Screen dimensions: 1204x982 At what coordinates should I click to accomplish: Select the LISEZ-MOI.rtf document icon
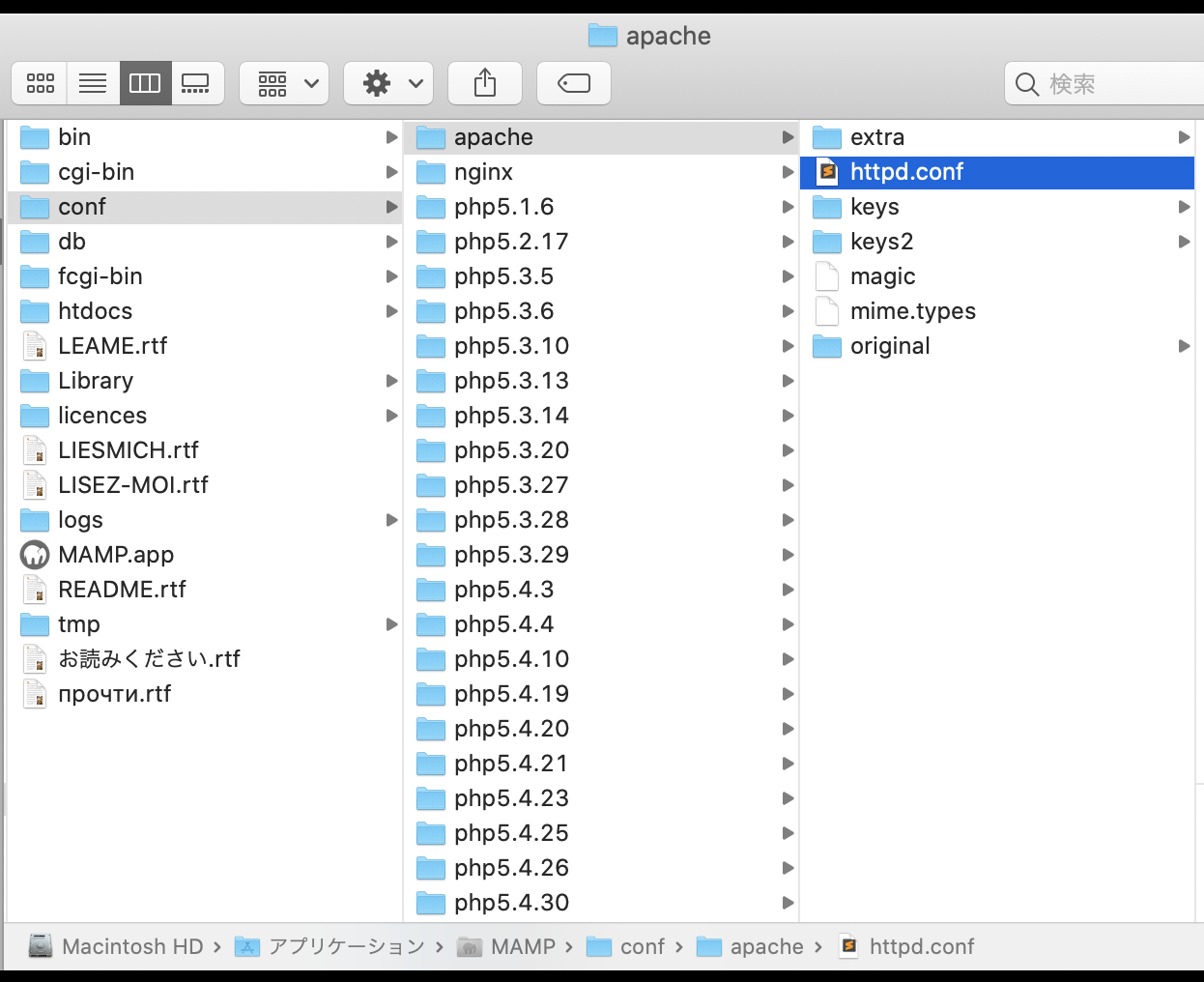click(x=35, y=485)
